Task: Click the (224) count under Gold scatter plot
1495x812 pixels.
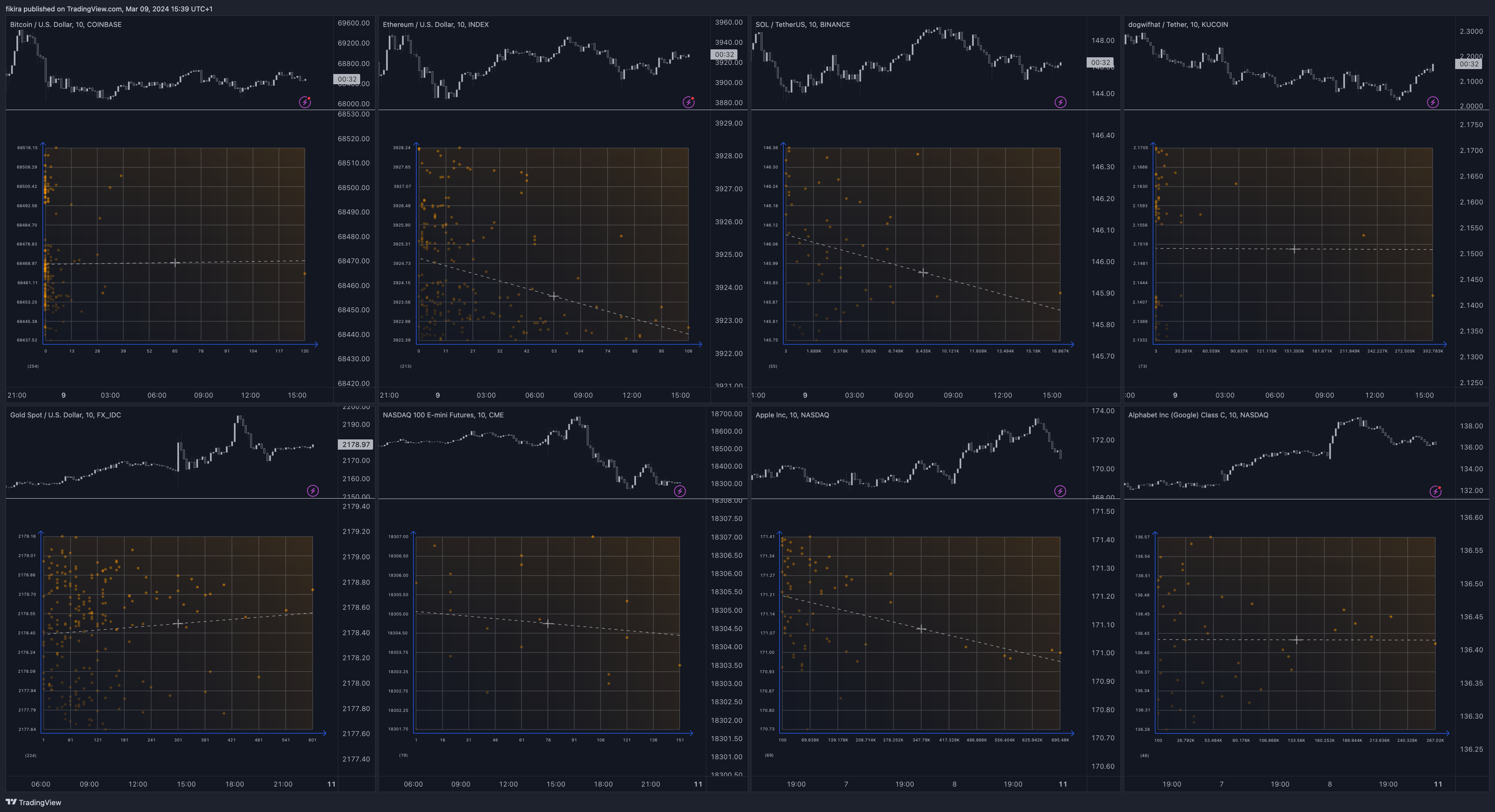Action: [x=31, y=755]
